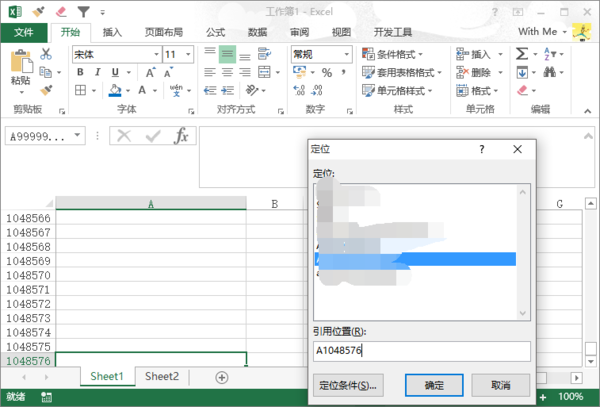Apply Comma style
600x407 pixels.
tap(343, 72)
